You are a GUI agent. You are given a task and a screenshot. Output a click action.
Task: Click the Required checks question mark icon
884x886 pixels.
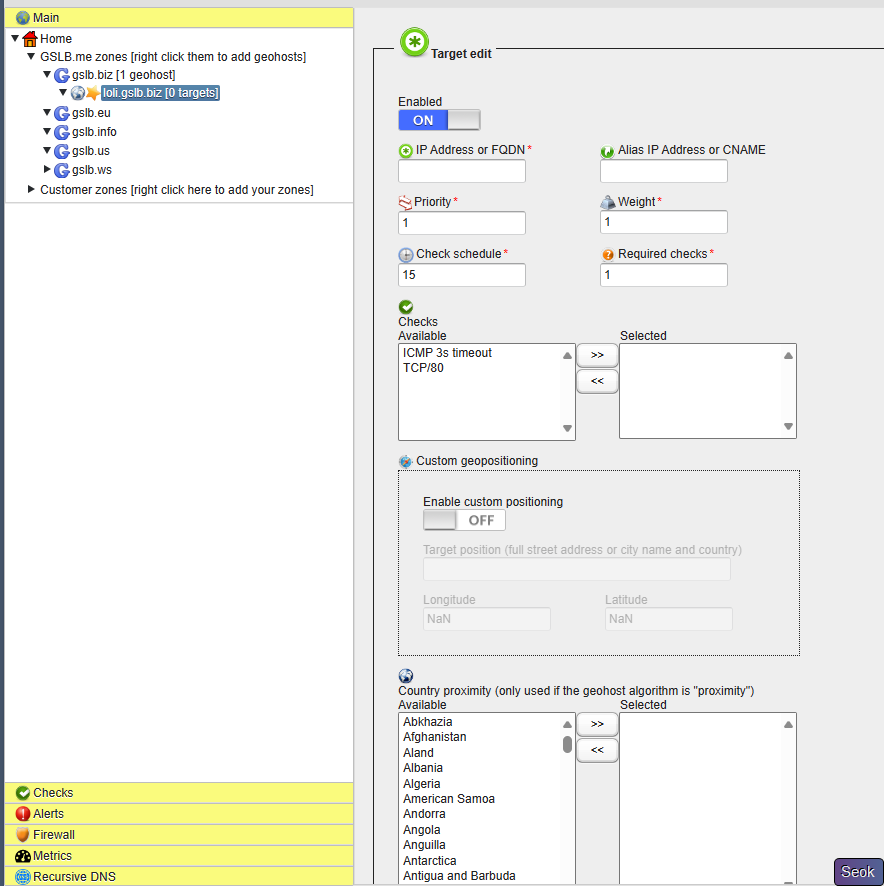click(607, 254)
